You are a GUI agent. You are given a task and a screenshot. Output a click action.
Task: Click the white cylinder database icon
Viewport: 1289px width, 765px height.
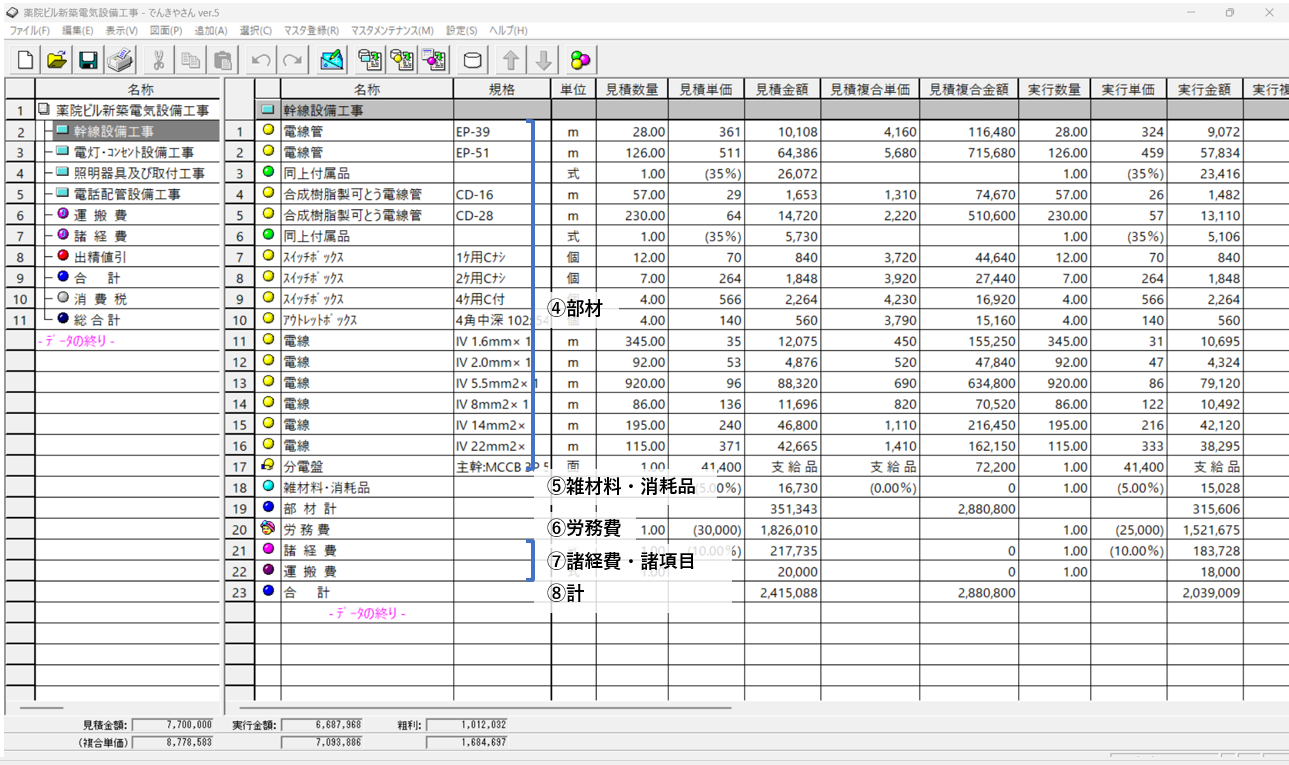474,60
